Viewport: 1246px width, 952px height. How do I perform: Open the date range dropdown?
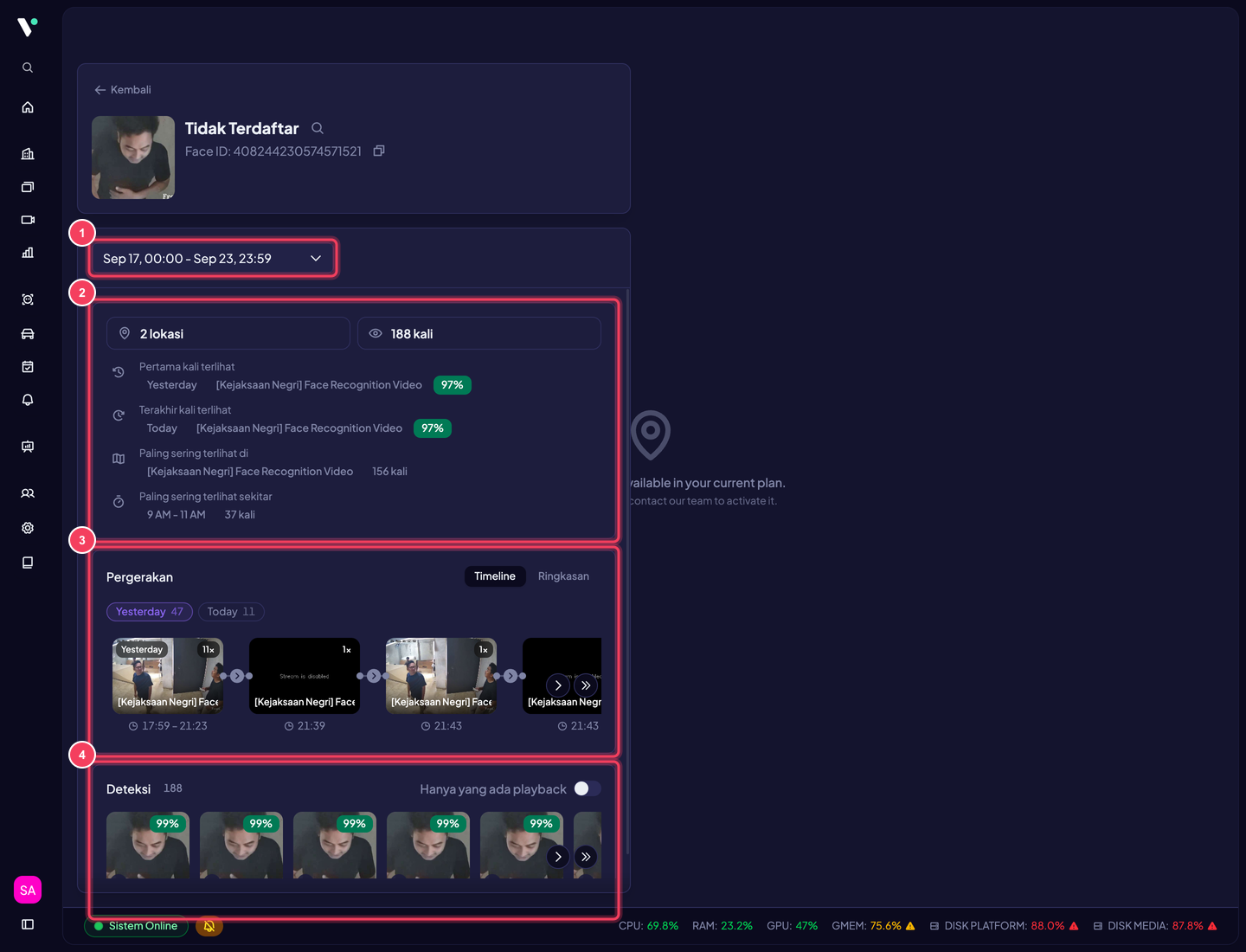(212, 259)
